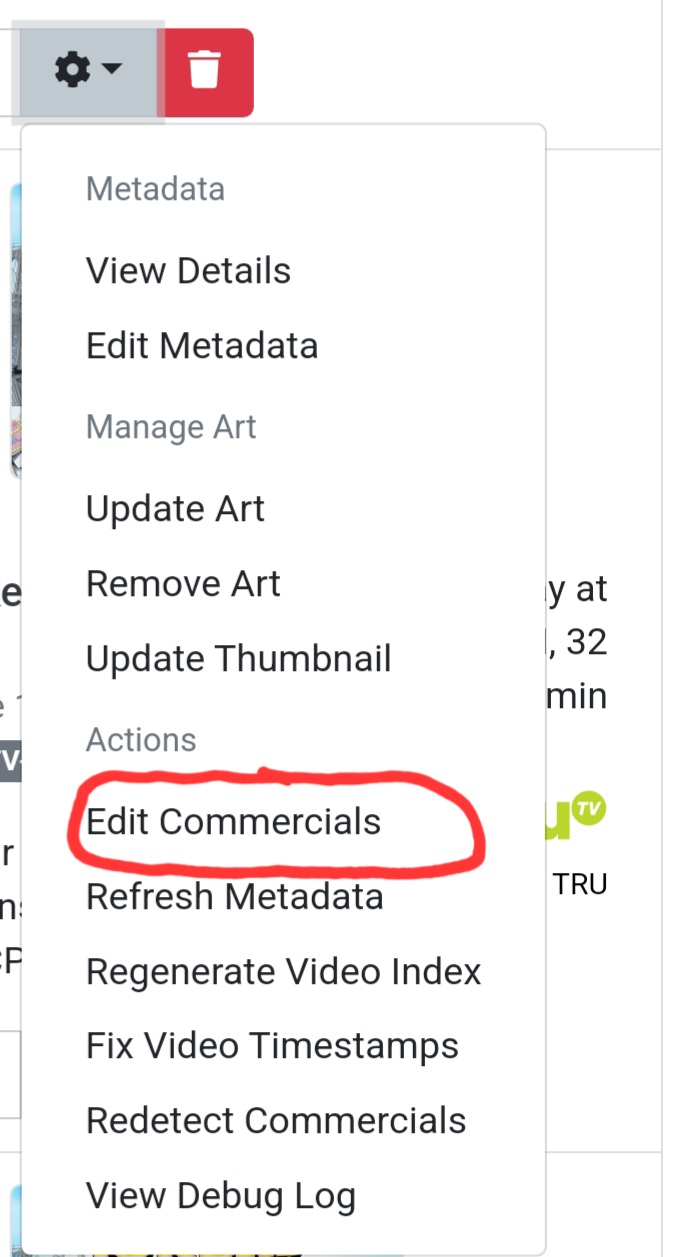The image size is (700, 1257).
Task: Click the red trash delete button
Action: tap(205, 72)
